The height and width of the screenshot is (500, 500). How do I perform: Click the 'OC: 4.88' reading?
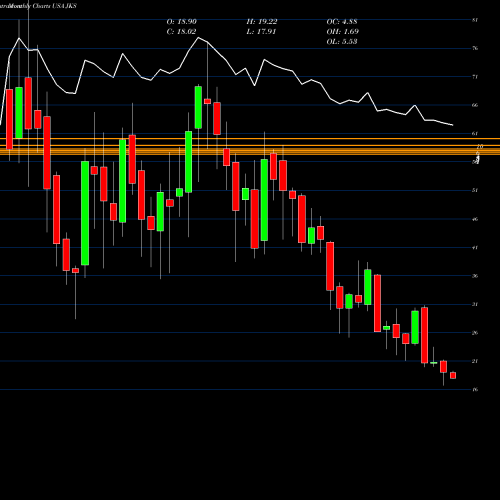click(x=342, y=22)
